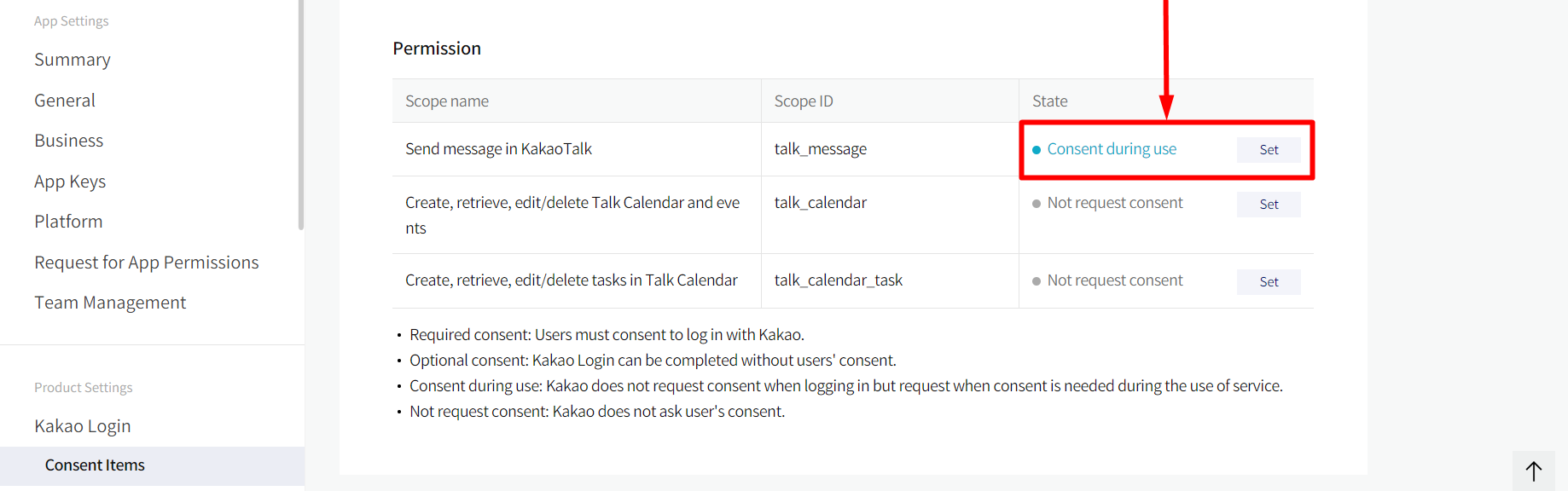Viewport: 1568px width, 491px height.
Task: Navigate to App Keys
Action: point(70,182)
